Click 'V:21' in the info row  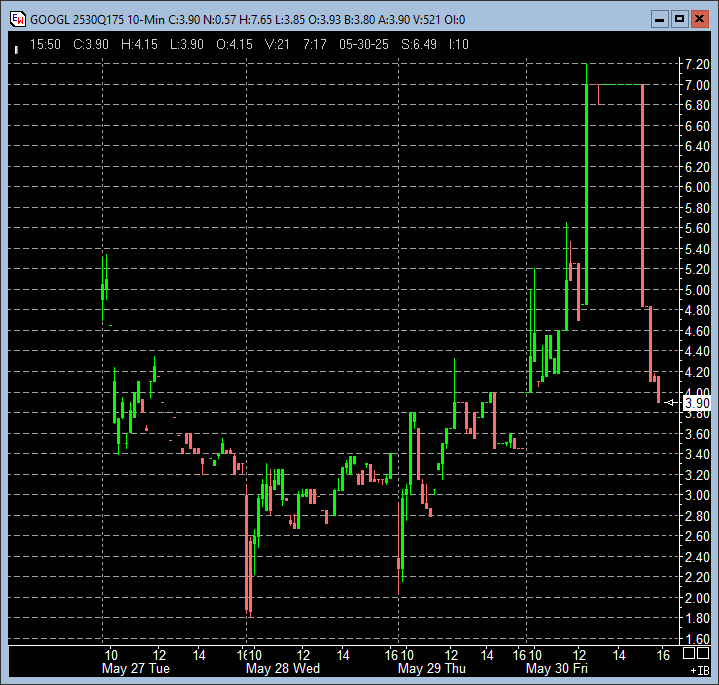pyautogui.click(x=277, y=44)
